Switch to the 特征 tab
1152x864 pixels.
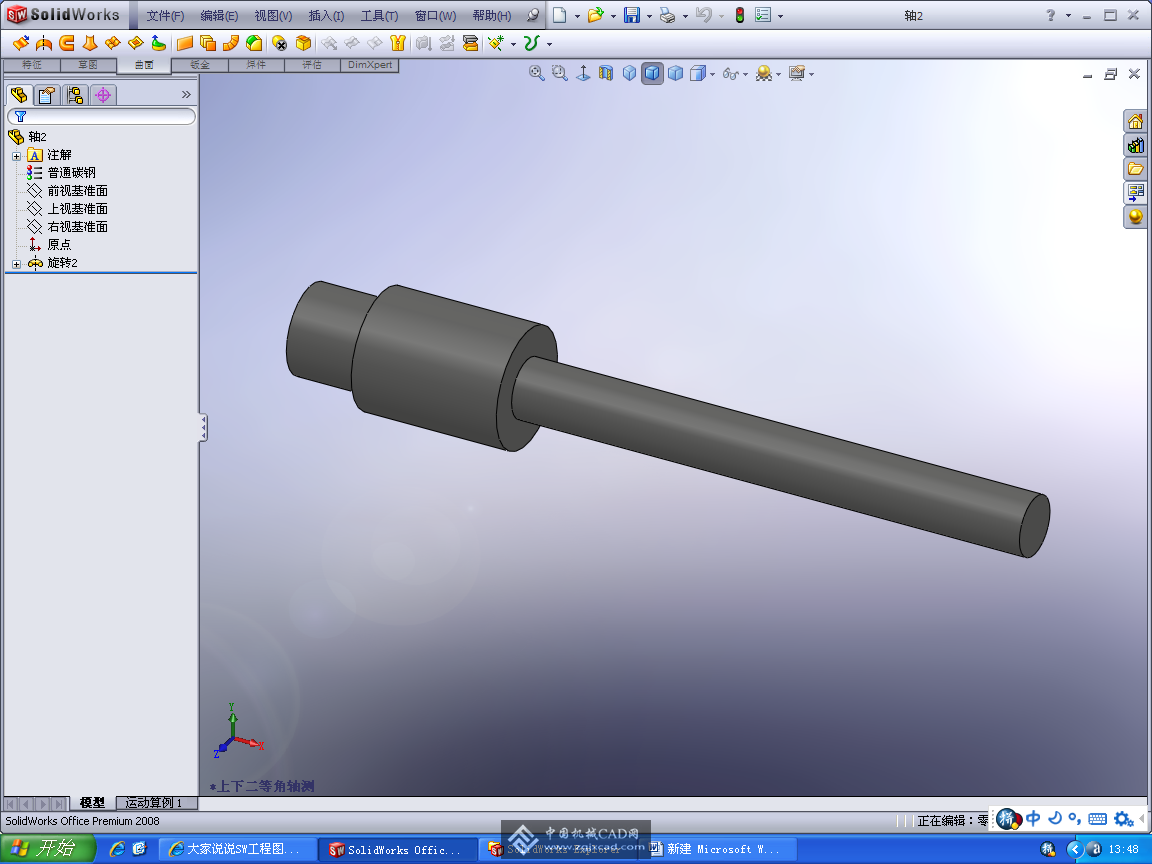[32, 65]
